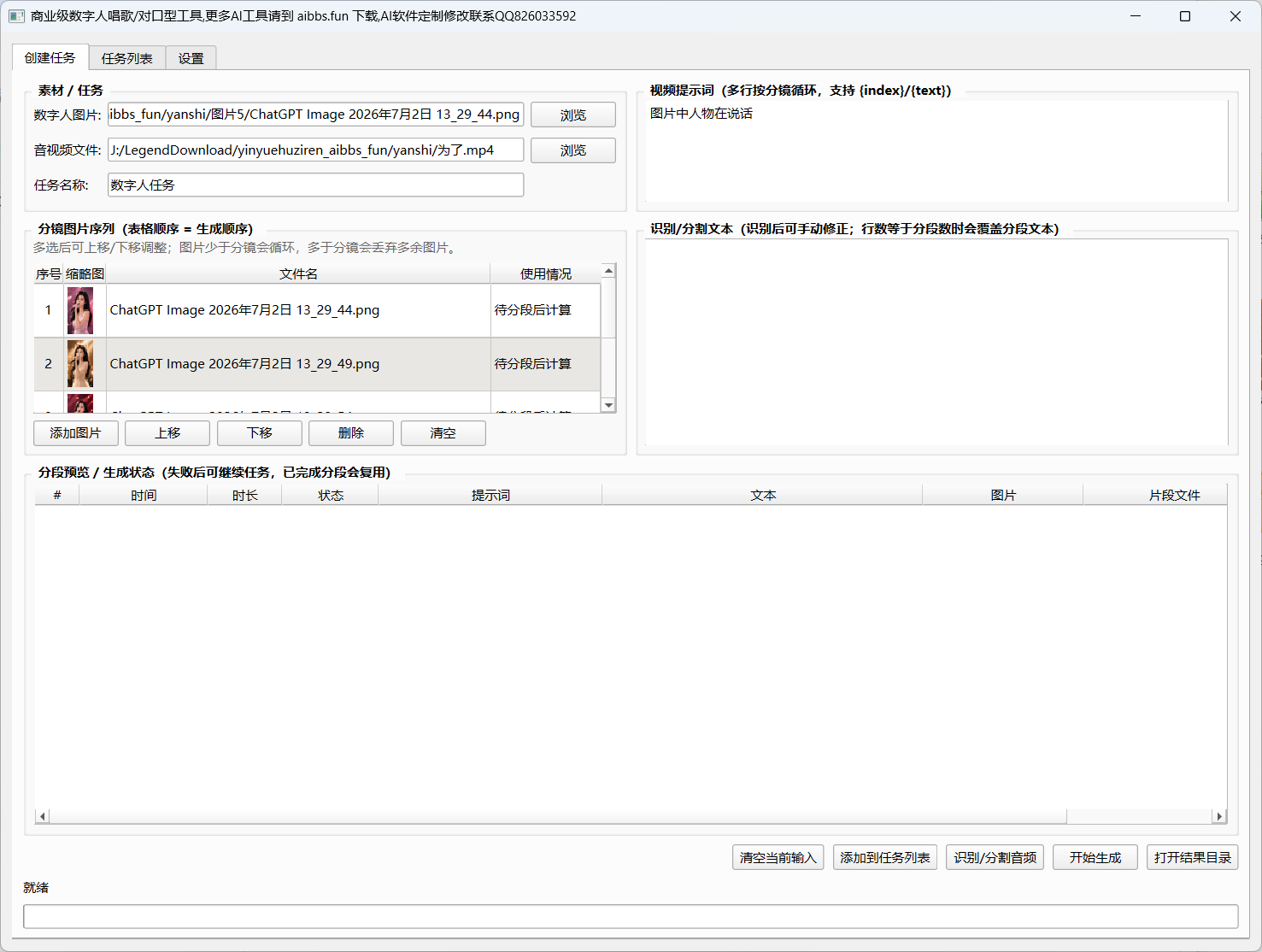Select thumbnail of image row 2
The image size is (1262, 952).
coord(80,364)
